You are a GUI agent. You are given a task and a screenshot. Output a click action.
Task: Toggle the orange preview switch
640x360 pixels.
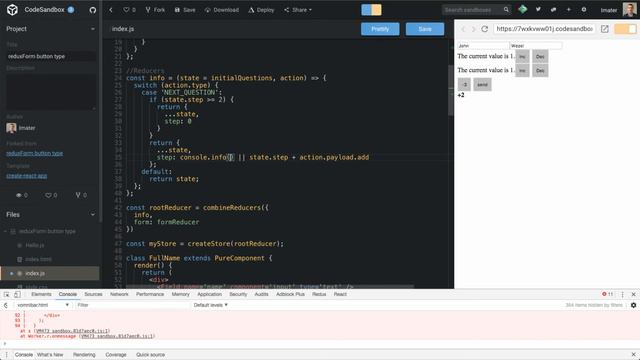pos(625,29)
